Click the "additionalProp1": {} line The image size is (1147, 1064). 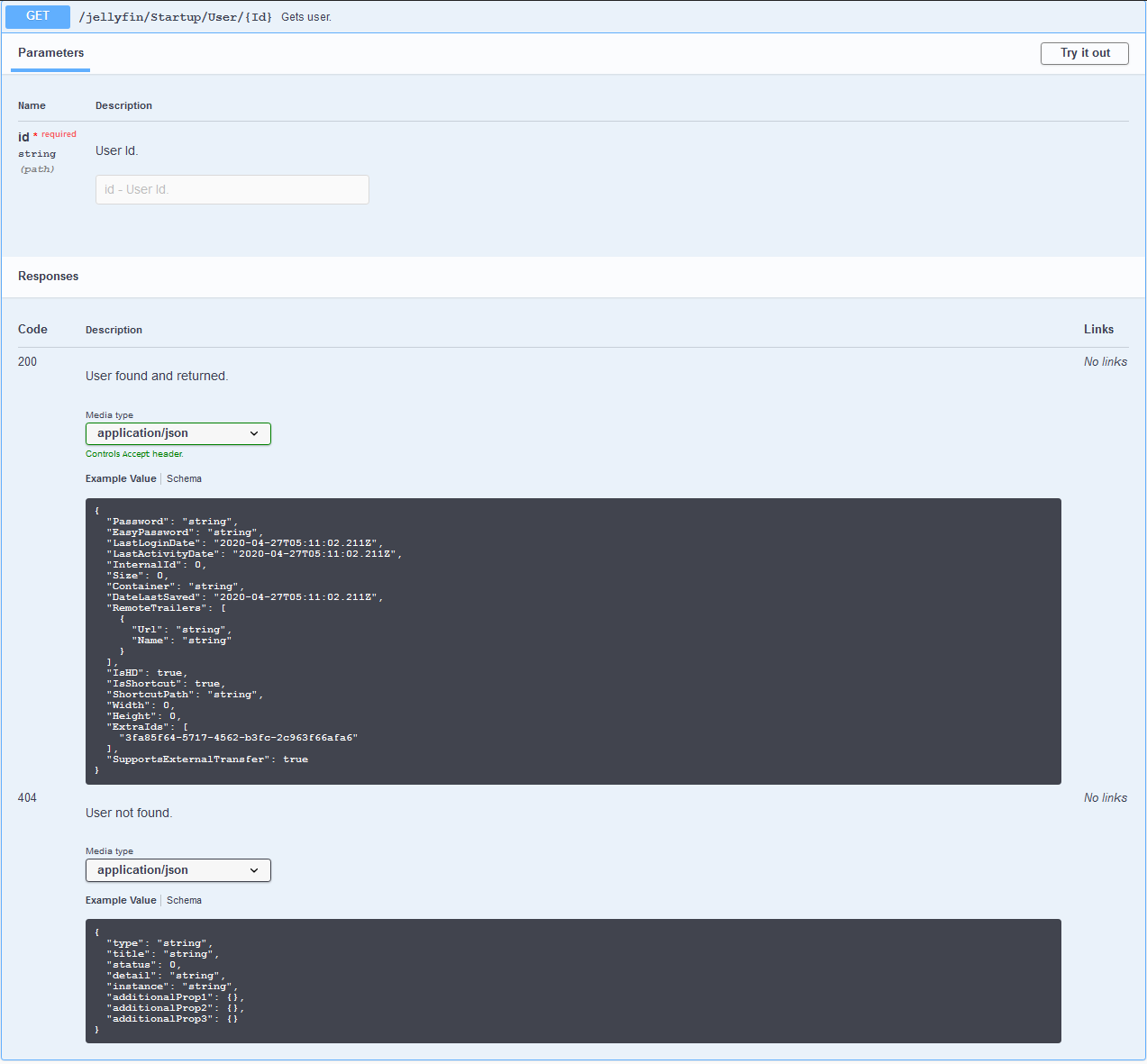(x=176, y=997)
